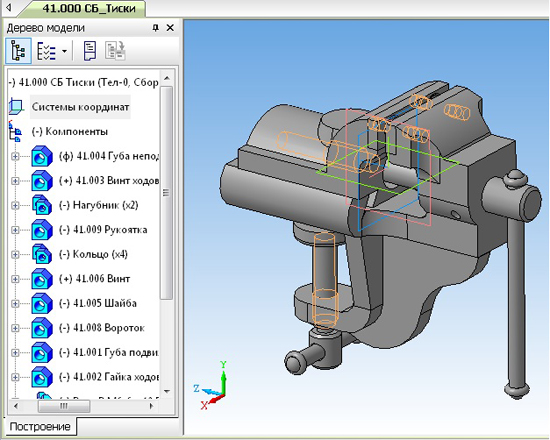Click the coordinate system icon
The height and width of the screenshot is (440, 550).
pyautogui.click(x=16, y=107)
